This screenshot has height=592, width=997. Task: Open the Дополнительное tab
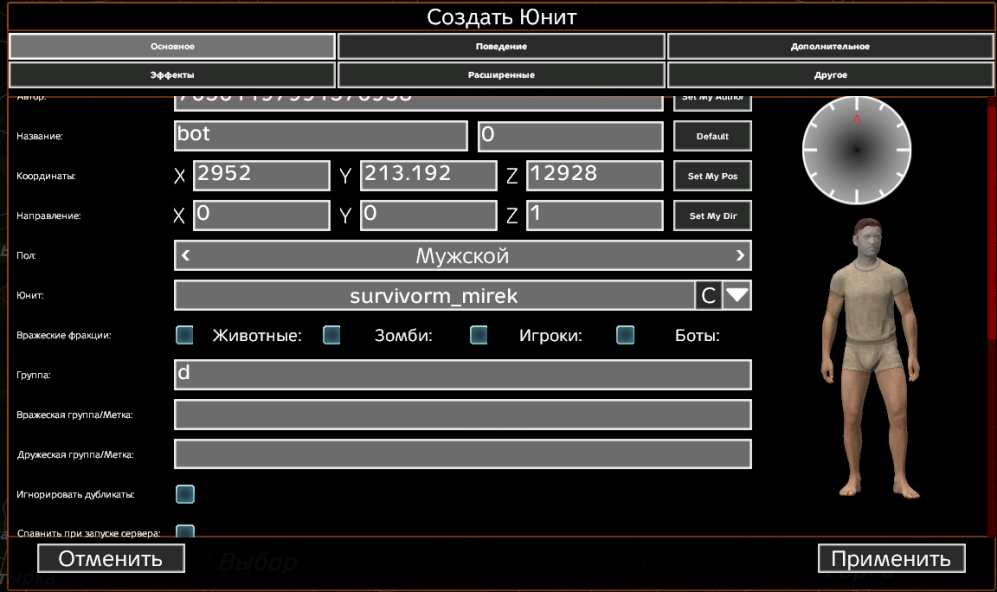pyautogui.click(x=829, y=46)
